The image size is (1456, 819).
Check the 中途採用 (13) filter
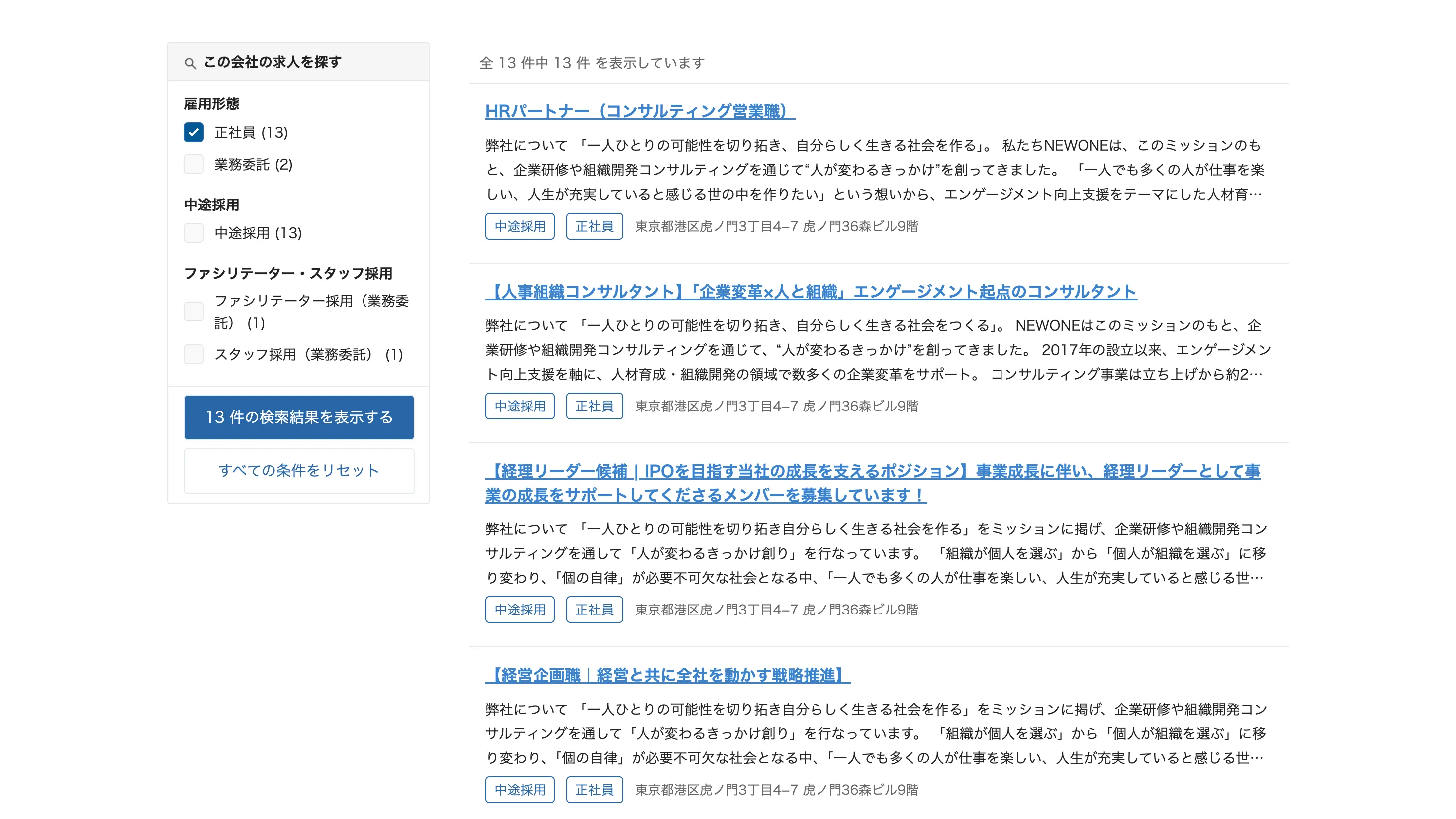[x=194, y=233]
